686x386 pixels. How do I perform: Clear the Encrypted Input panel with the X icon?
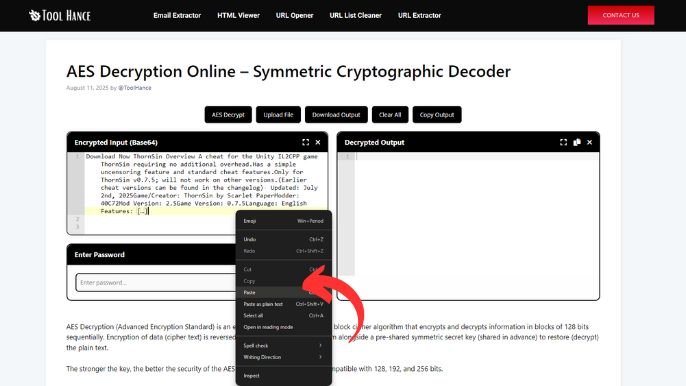coord(318,142)
